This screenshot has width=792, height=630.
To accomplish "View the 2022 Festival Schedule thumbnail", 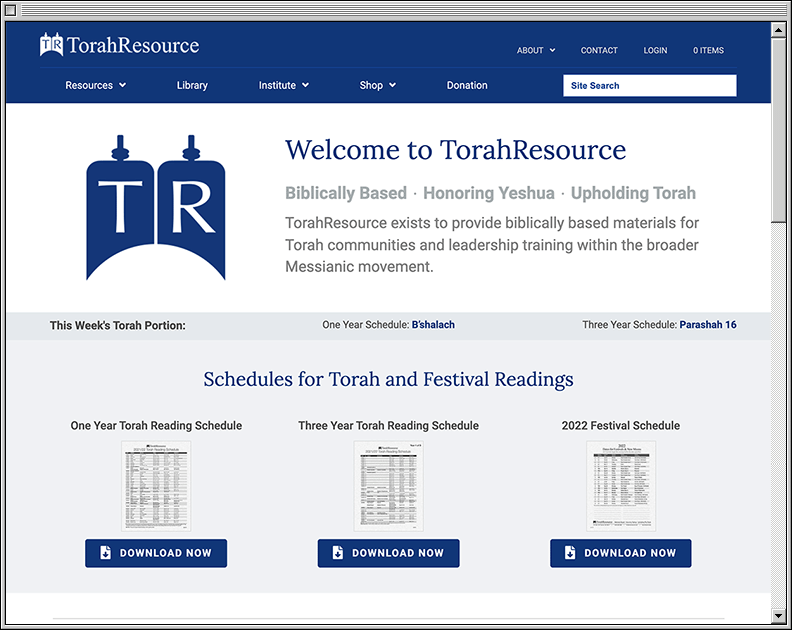I will tap(620, 486).
